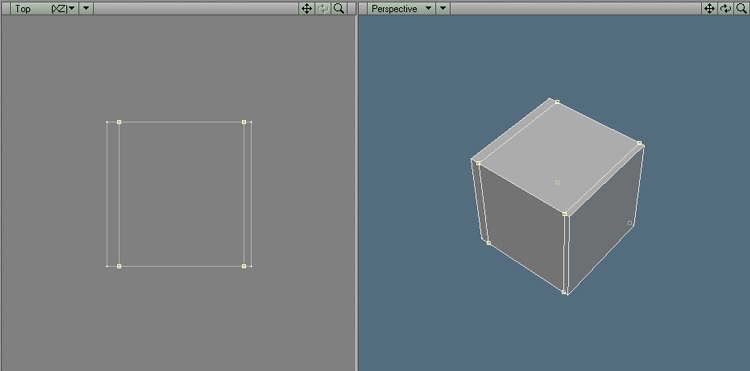
Task: Open the Top (XZ) view type dropdown
Action: coord(45,9)
